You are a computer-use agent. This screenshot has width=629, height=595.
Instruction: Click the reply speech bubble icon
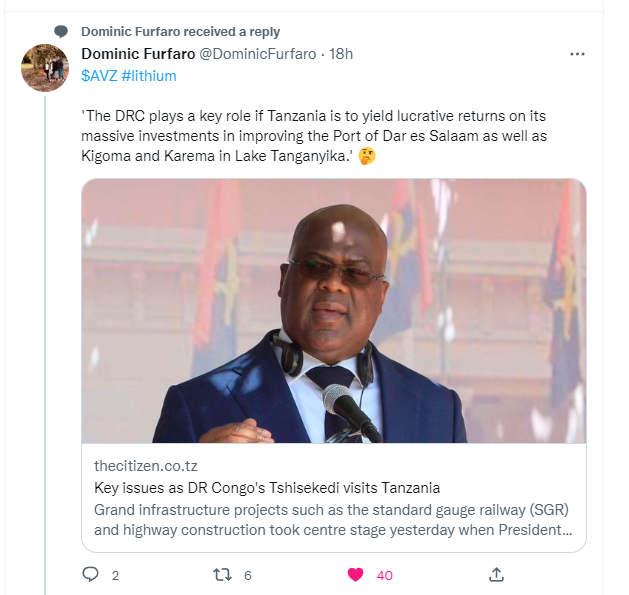click(91, 574)
